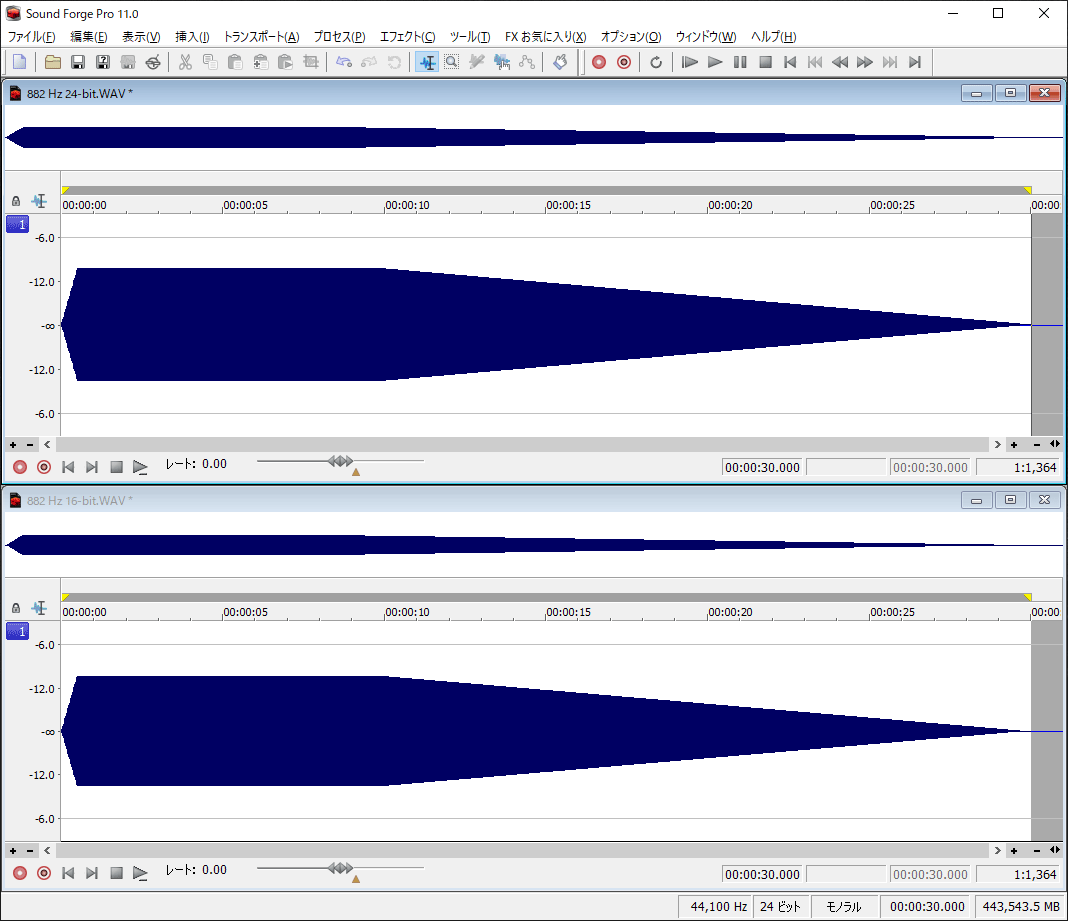Click the edit tool selector in the 24-bit window

[x=40, y=201]
